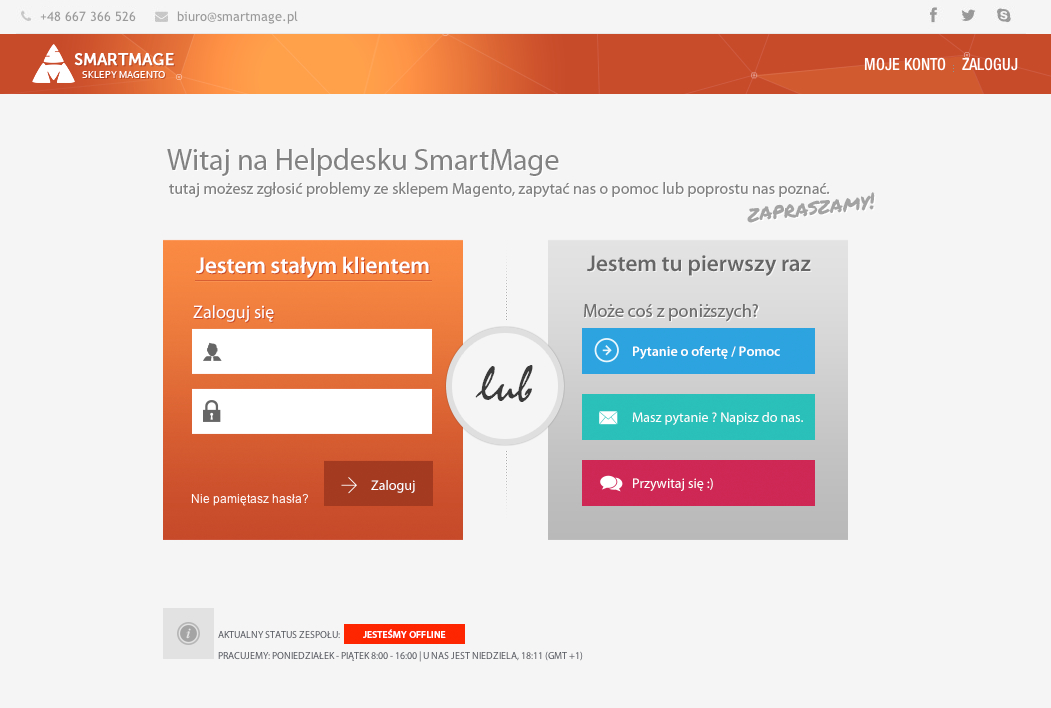Click the padlock icon in password field
This screenshot has height=708, width=1051.
point(211,411)
